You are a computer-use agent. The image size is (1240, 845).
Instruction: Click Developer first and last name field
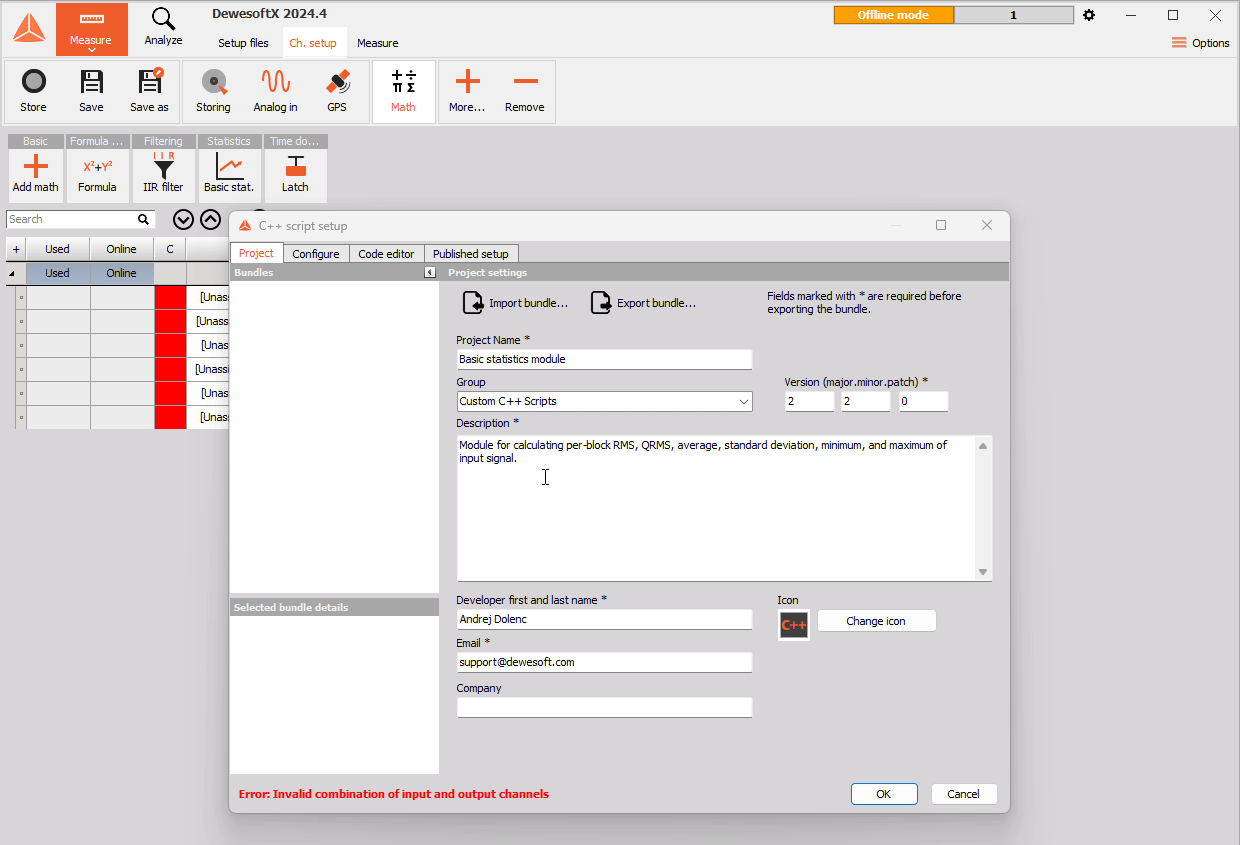point(604,619)
